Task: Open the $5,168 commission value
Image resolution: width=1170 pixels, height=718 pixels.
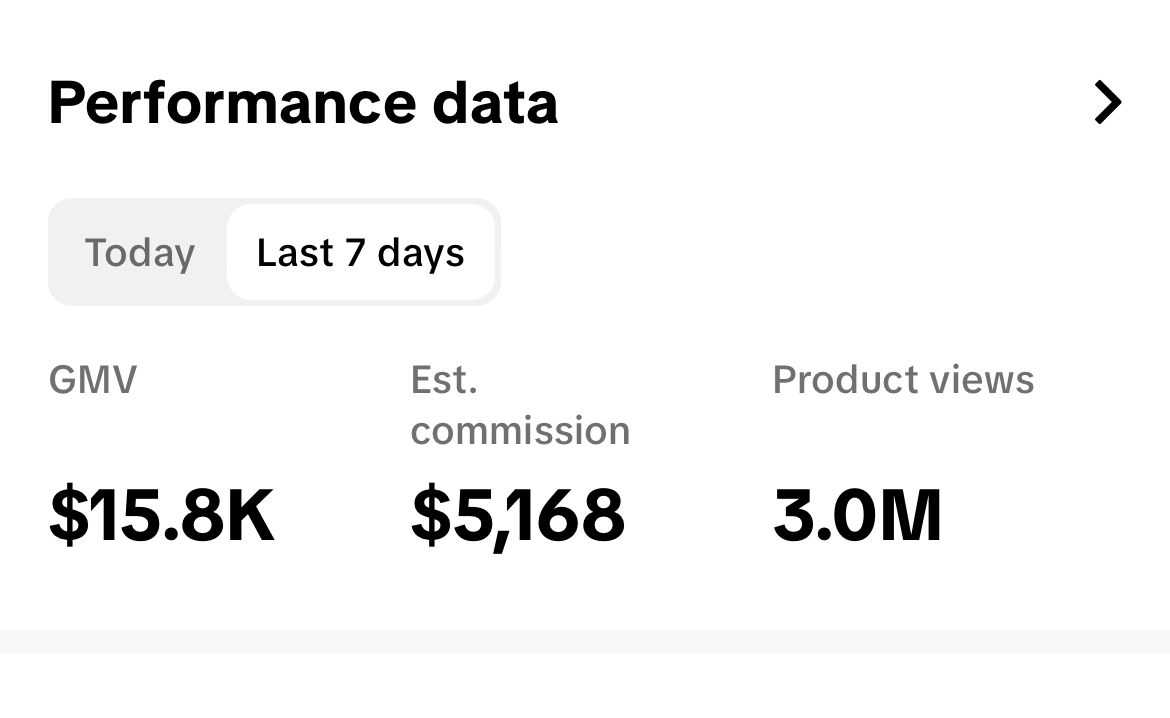Action: 517,516
